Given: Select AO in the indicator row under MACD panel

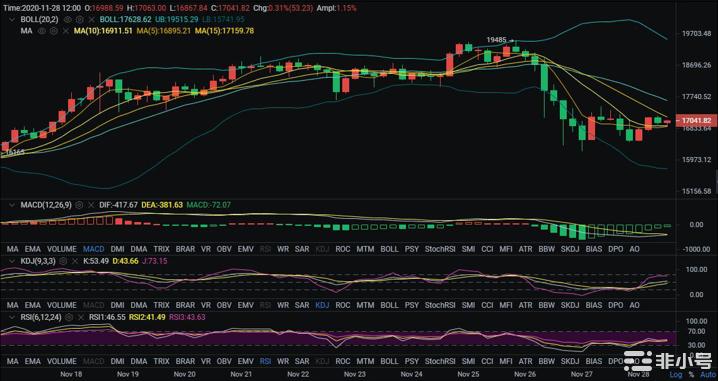Looking at the screenshot, I should [x=634, y=249].
